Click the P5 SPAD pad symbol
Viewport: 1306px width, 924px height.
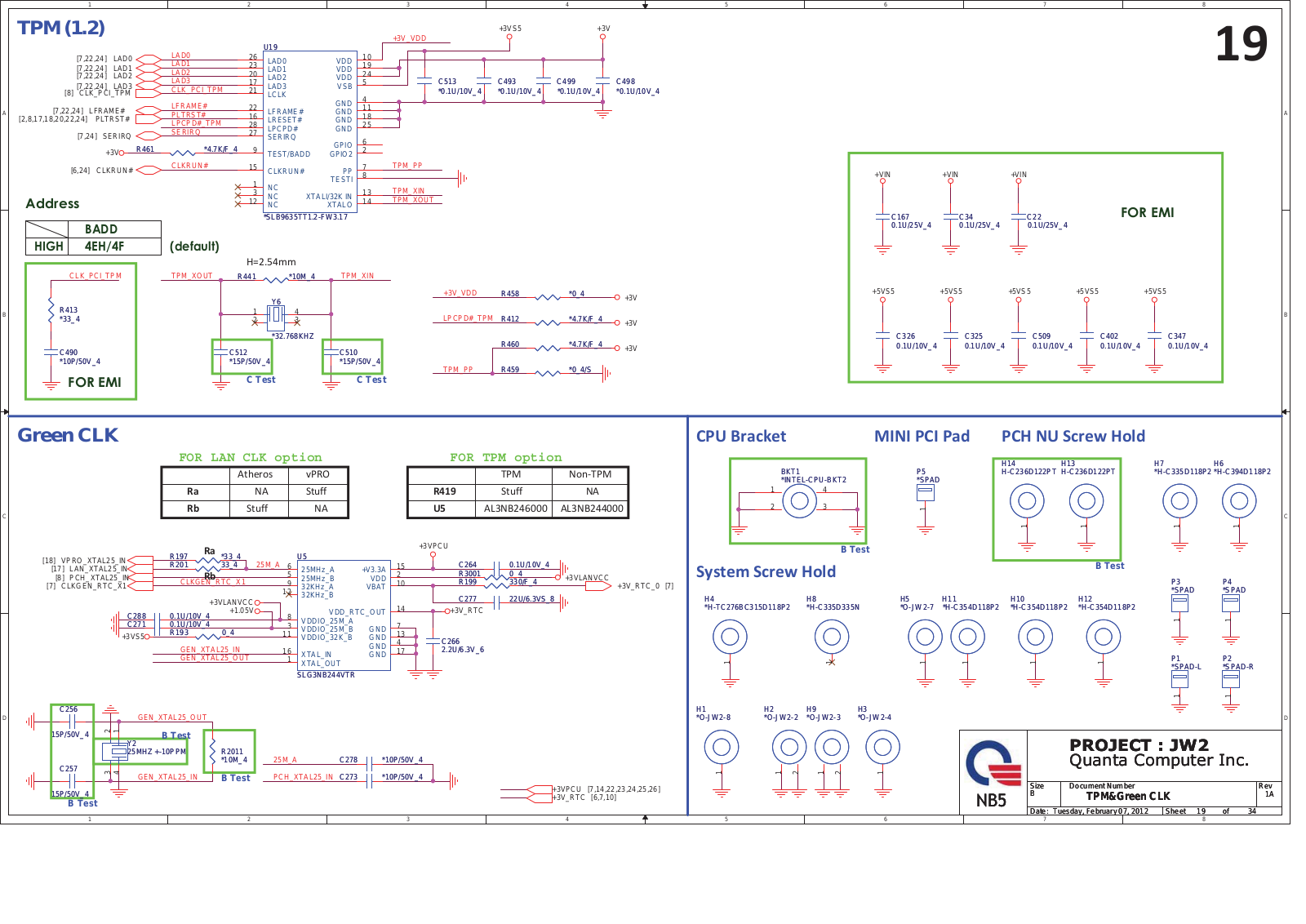tap(925, 493)
